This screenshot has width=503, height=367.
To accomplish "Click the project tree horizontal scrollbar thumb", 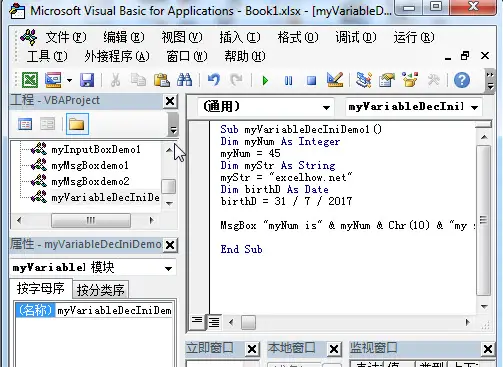I will pos(91,220).
